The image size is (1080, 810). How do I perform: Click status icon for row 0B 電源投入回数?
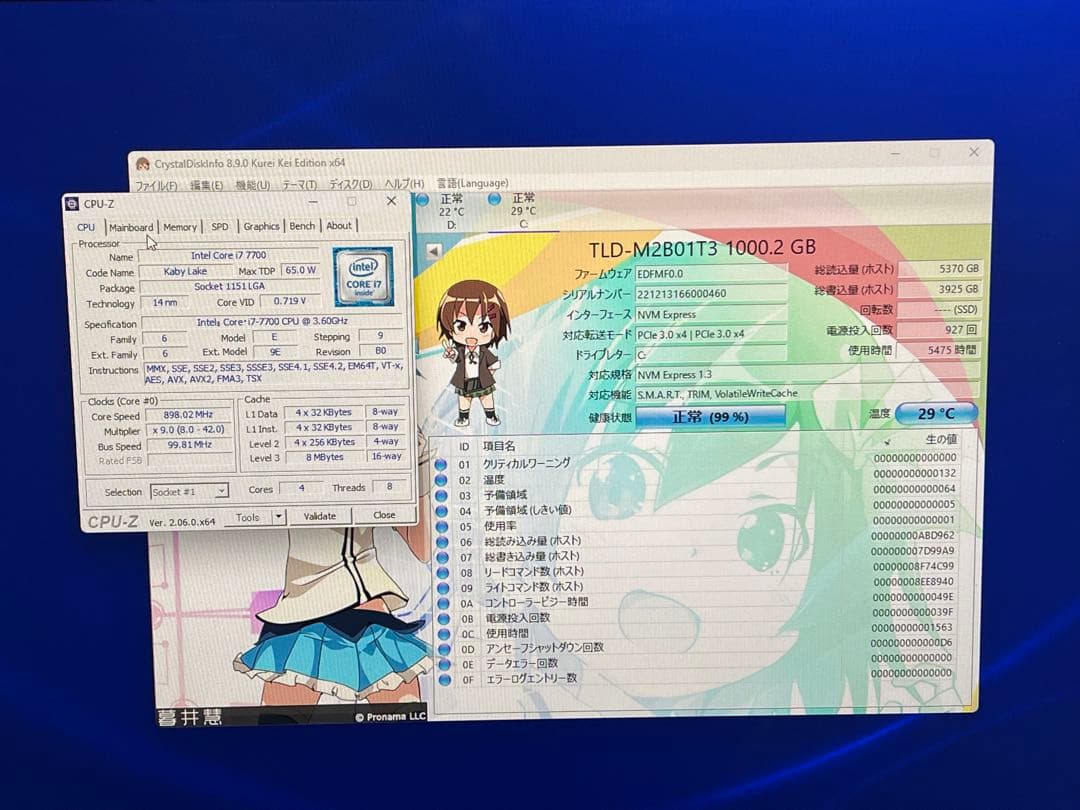[444, 619]
